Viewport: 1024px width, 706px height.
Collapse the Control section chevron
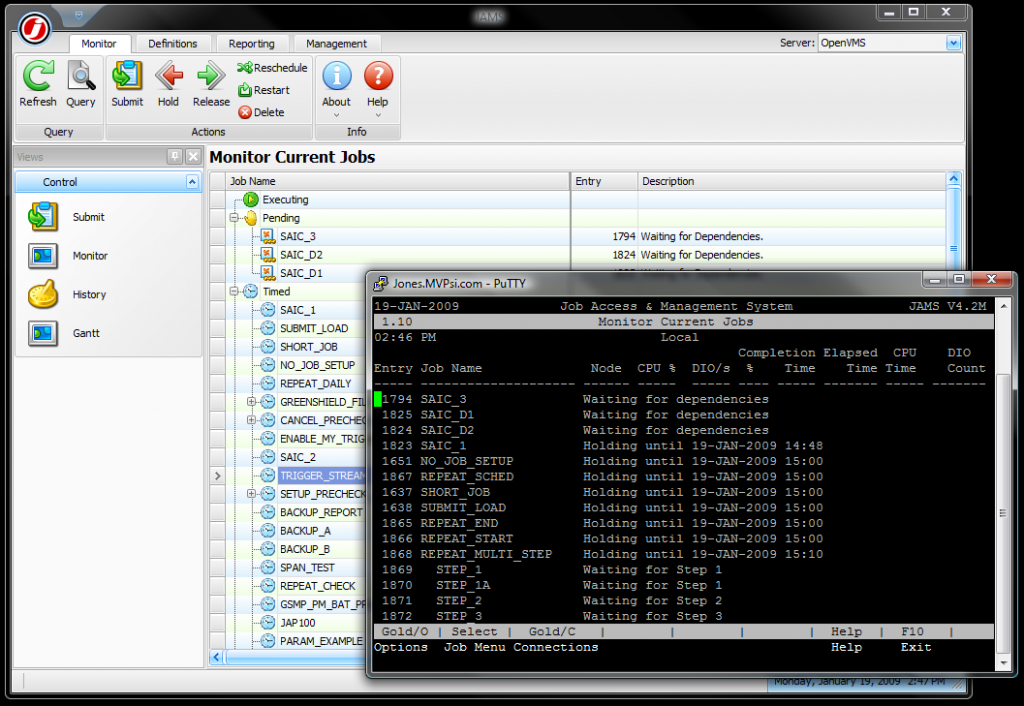192,182
